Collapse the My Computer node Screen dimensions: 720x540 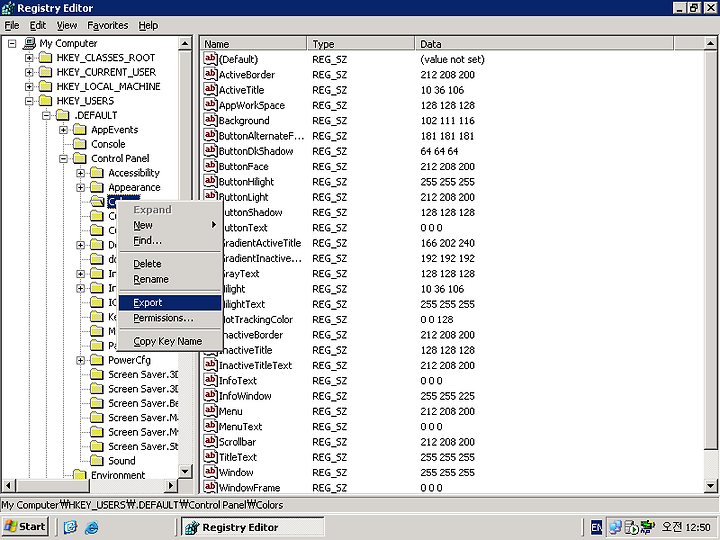(x=12, y=44)
